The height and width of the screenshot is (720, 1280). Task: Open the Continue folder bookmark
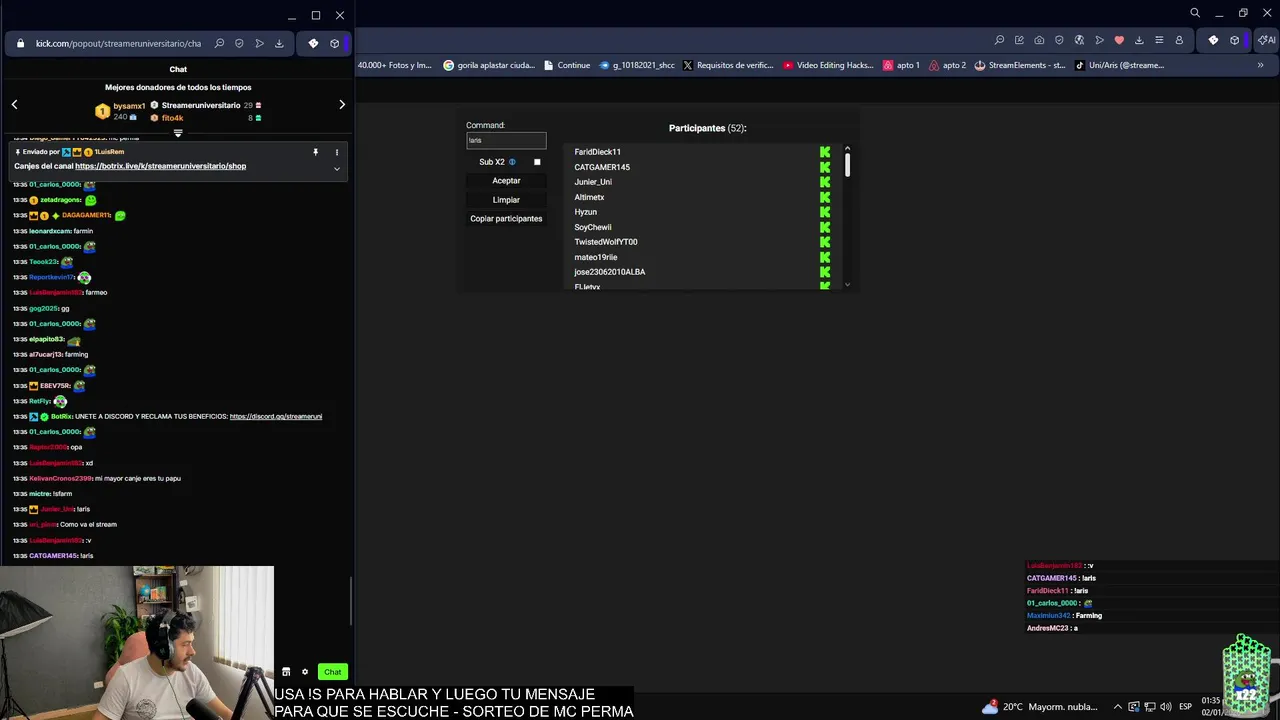[x=567, y=65]
